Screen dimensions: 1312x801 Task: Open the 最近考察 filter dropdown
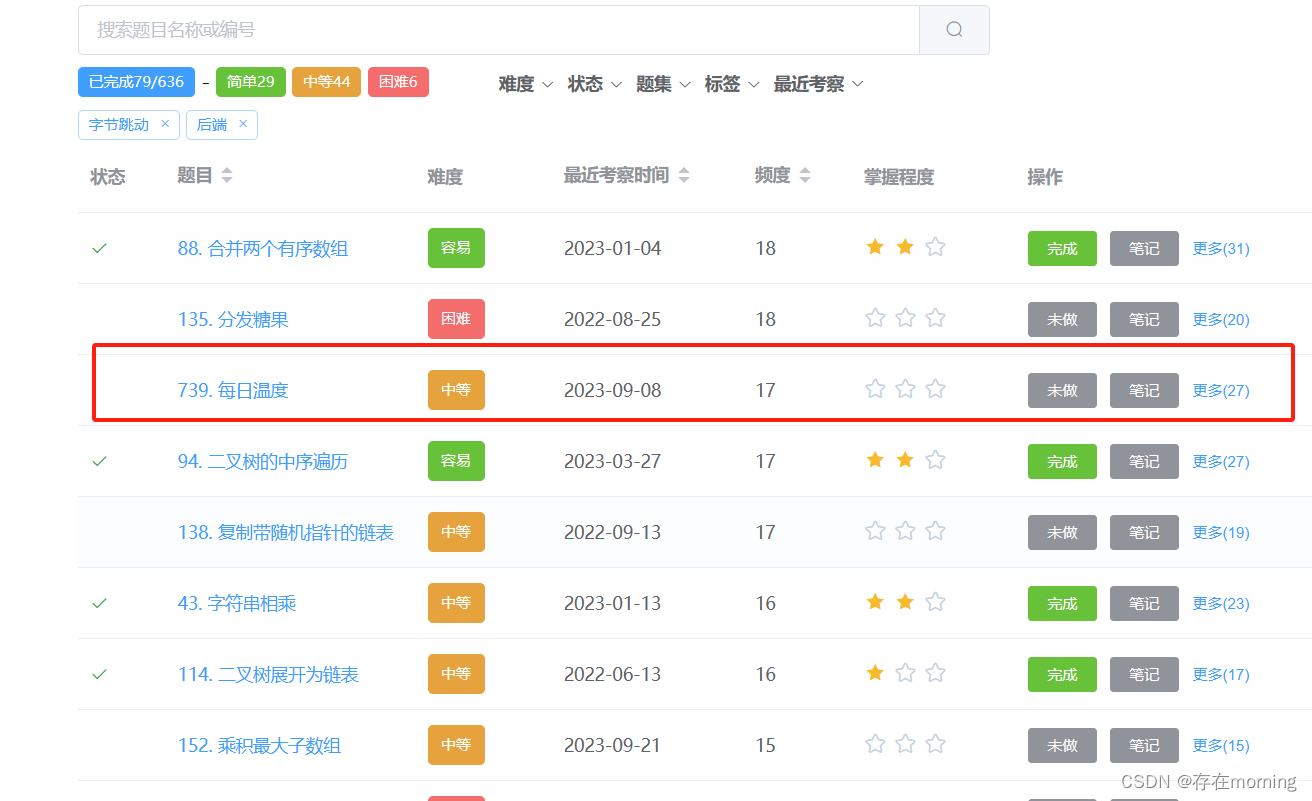(818, 84)
